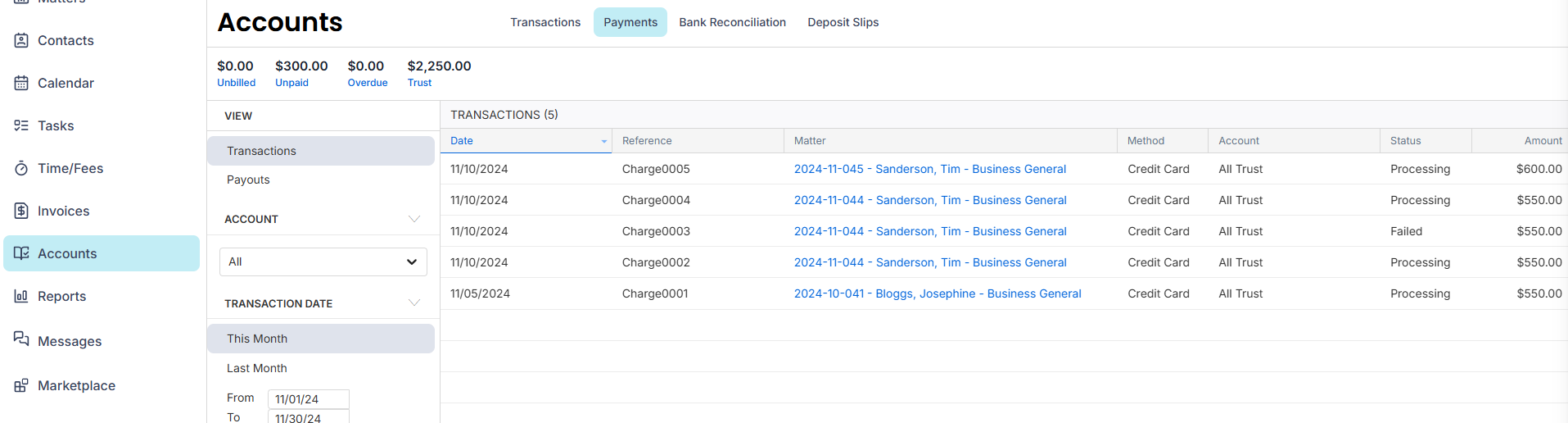Open Calendar via its sidebar icon
The image size is (1568, 423).
point(21,83)
